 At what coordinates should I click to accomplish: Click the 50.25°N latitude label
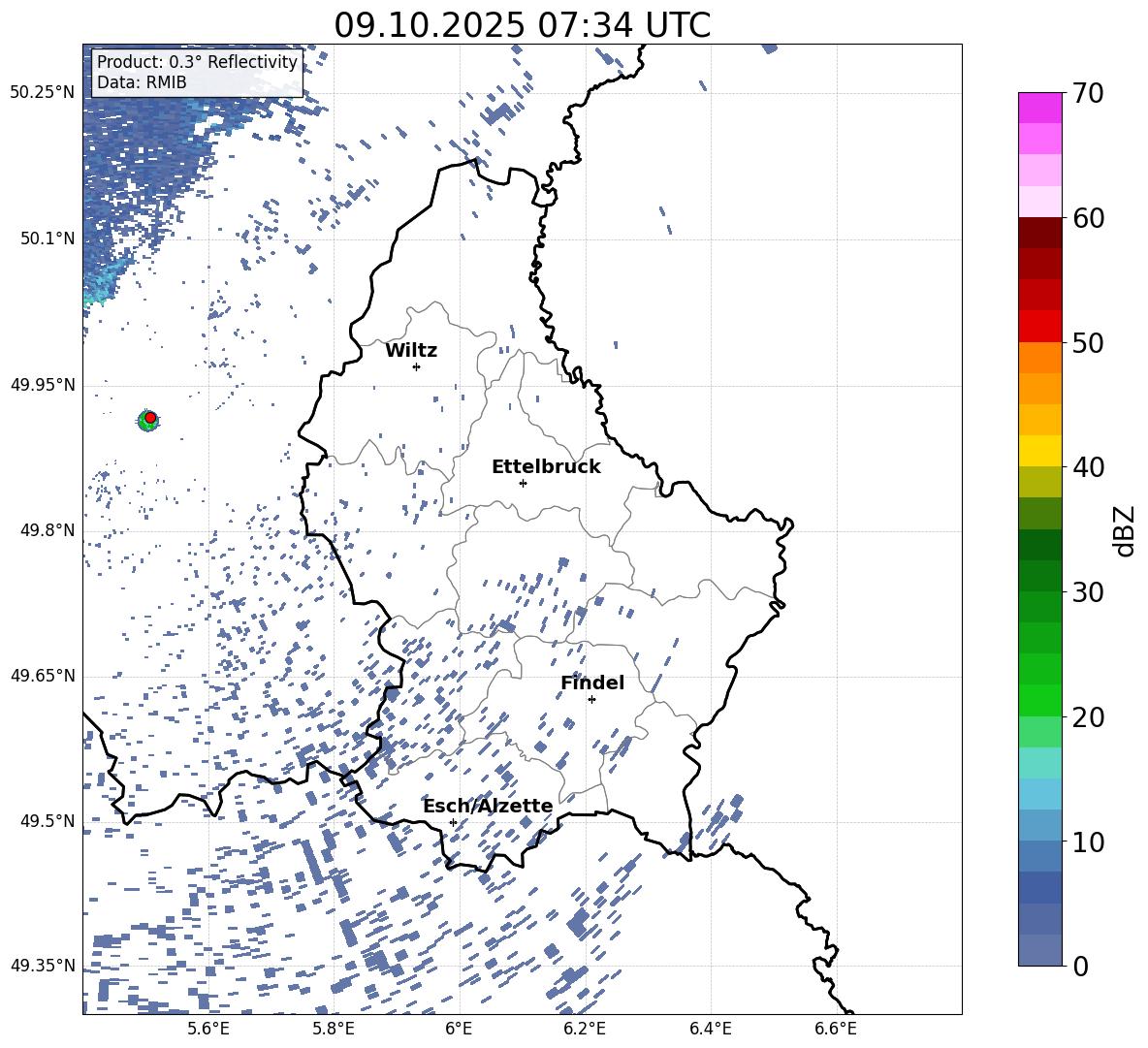(43, 93)
